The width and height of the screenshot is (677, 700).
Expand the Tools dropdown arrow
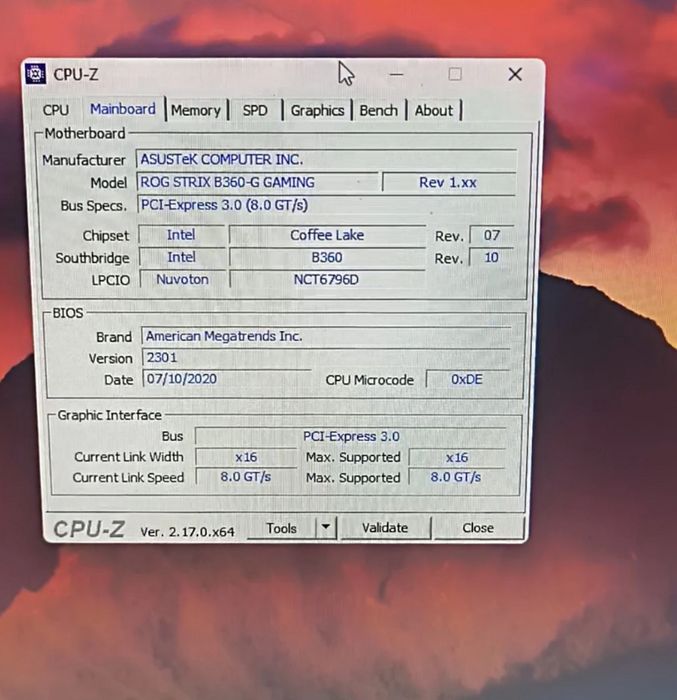point(326,528)
